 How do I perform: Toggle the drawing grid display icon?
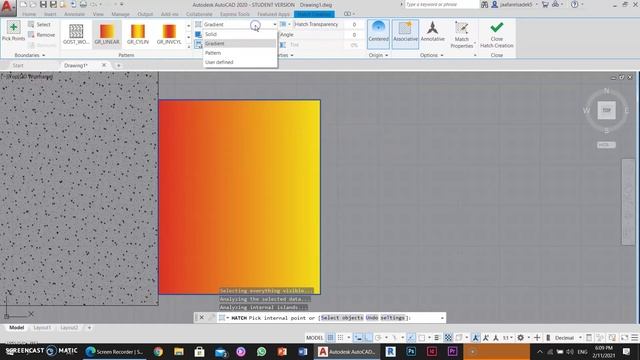(x=330, y=338)
